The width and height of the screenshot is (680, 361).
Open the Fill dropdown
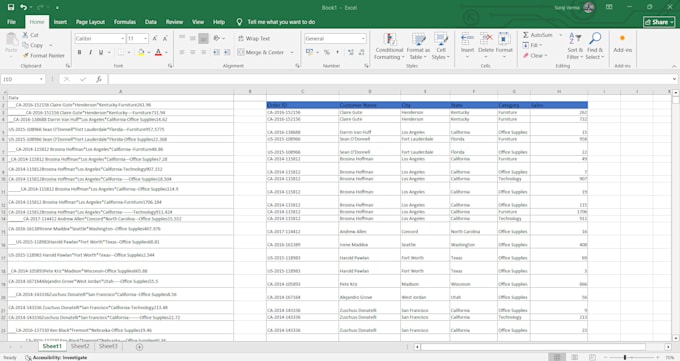(x=532, y=45)
